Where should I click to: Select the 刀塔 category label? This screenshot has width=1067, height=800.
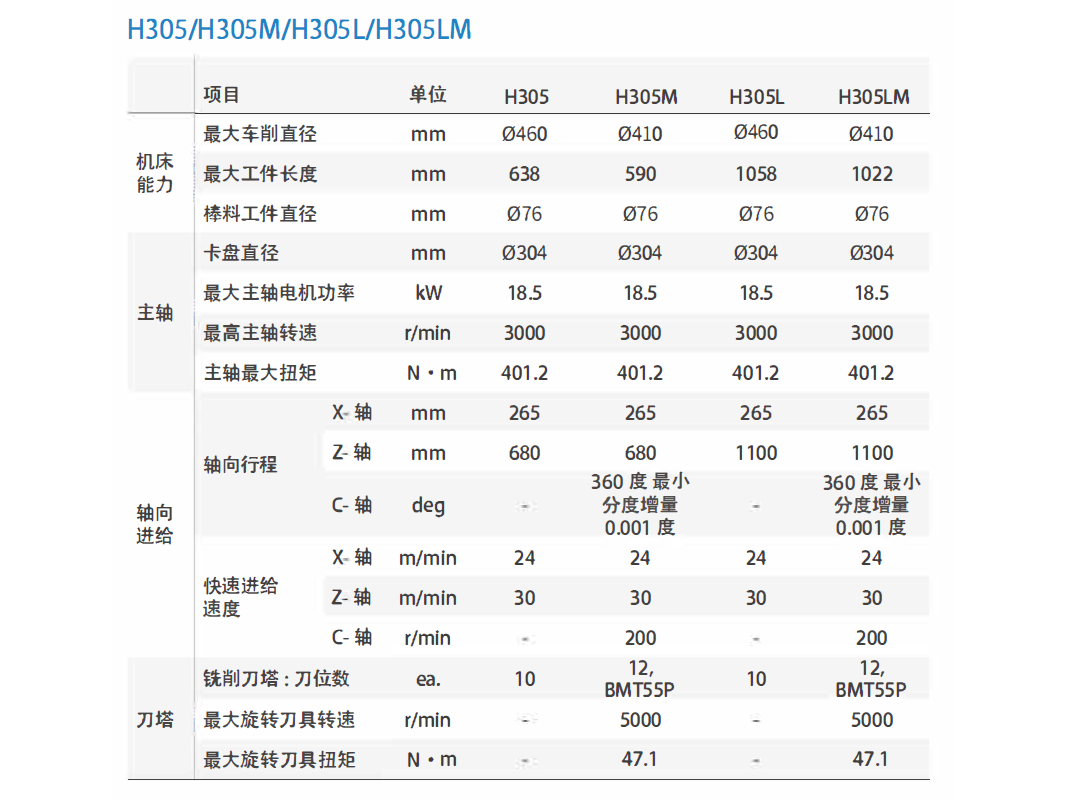(155, 719)
